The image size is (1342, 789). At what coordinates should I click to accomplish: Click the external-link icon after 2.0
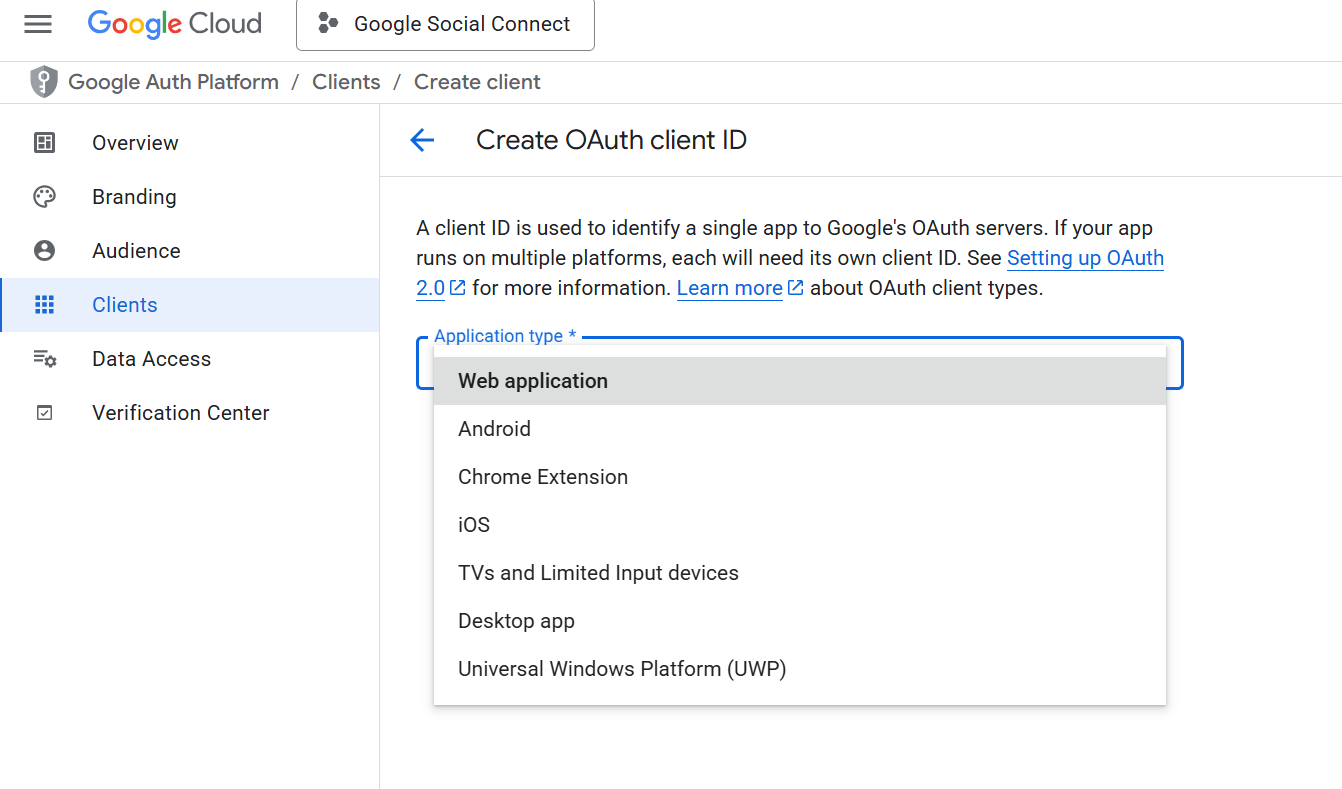tap(458, 288)
